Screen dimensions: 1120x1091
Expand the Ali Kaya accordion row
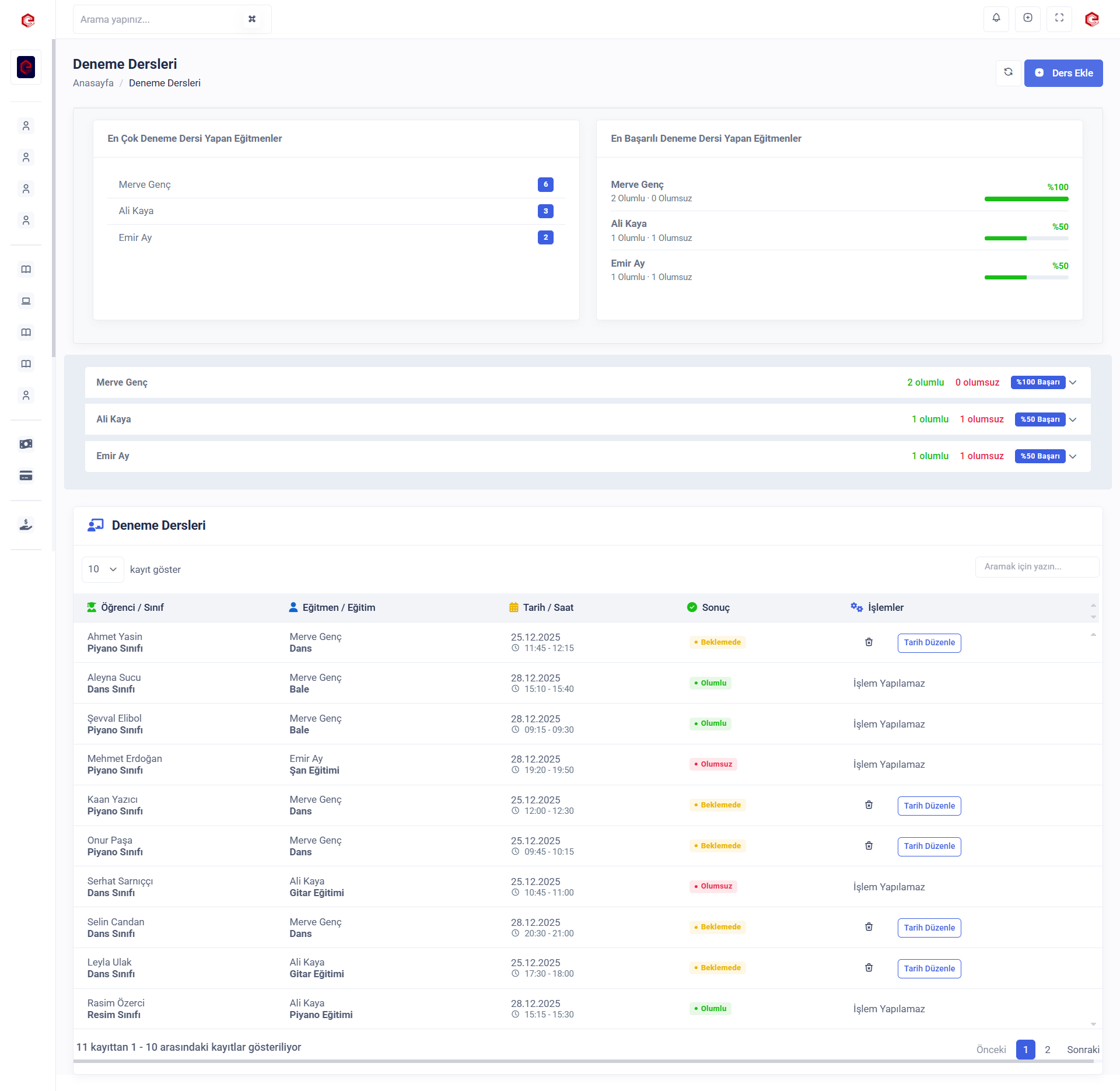point(1073,419)
